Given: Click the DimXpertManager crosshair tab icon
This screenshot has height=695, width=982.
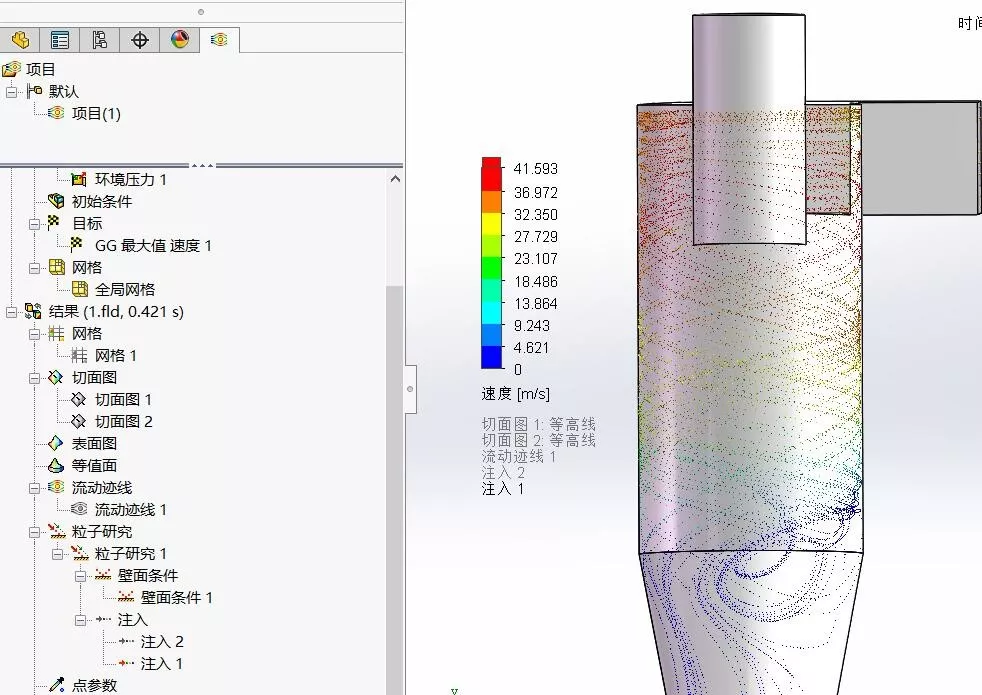Looking at the screenshot, I should tap(140, 40).
